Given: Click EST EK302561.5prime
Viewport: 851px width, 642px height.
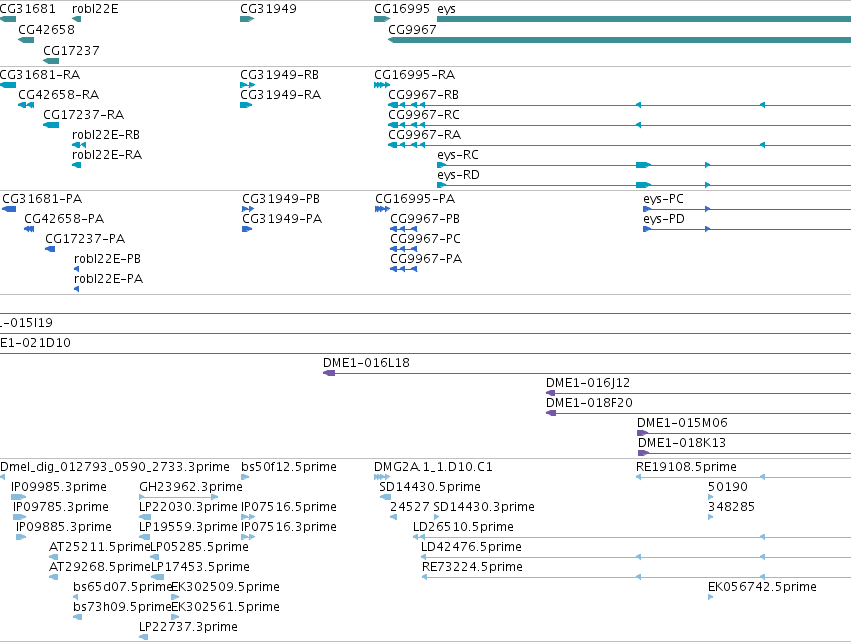Looking at the screenshot, I should point(225,607).
